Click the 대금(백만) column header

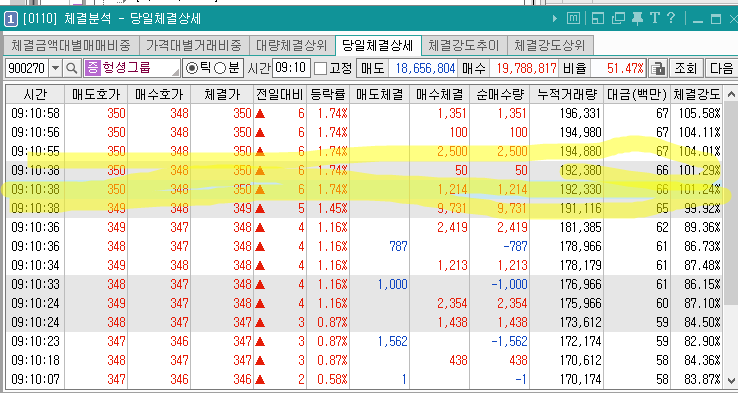pos(637,95)
